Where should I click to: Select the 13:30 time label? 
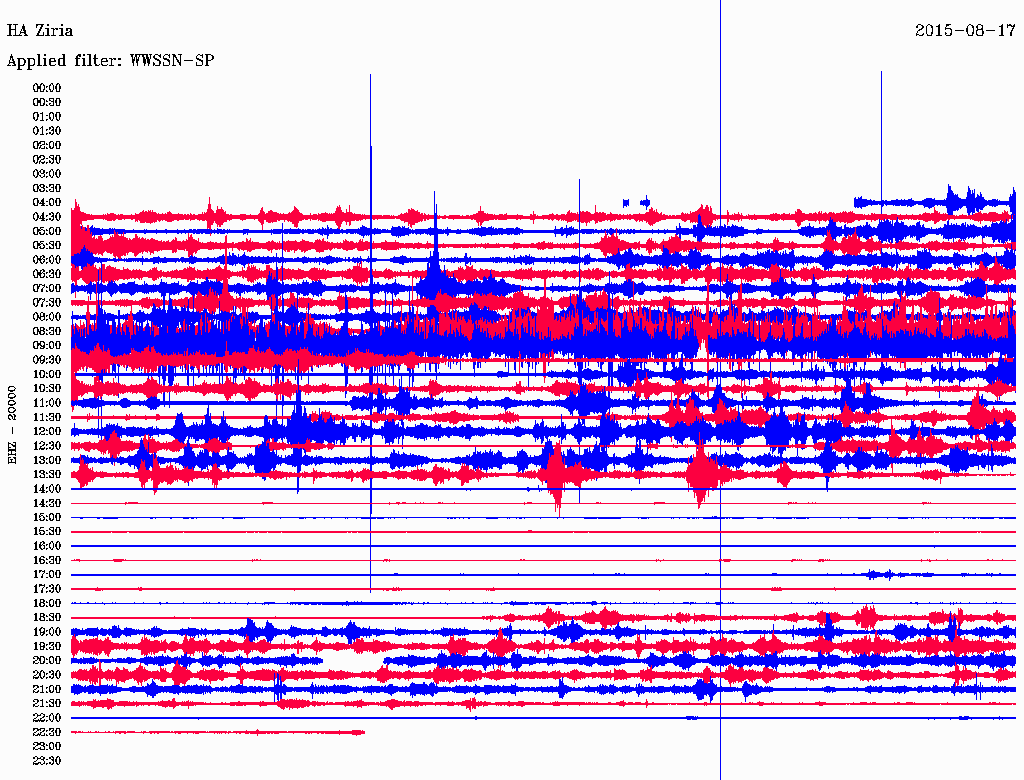pos(47,475)
